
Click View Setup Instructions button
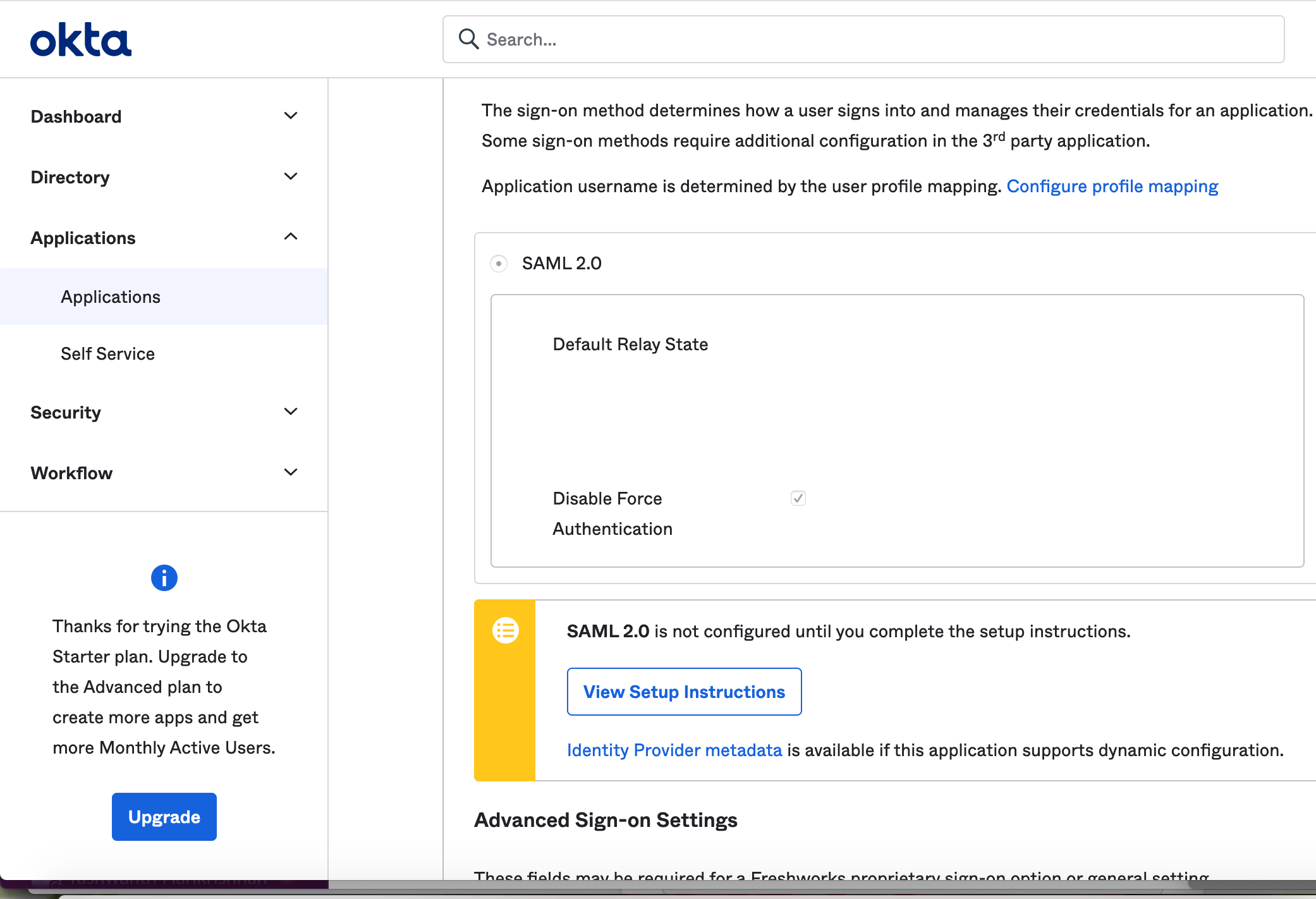tap(684, 692)
